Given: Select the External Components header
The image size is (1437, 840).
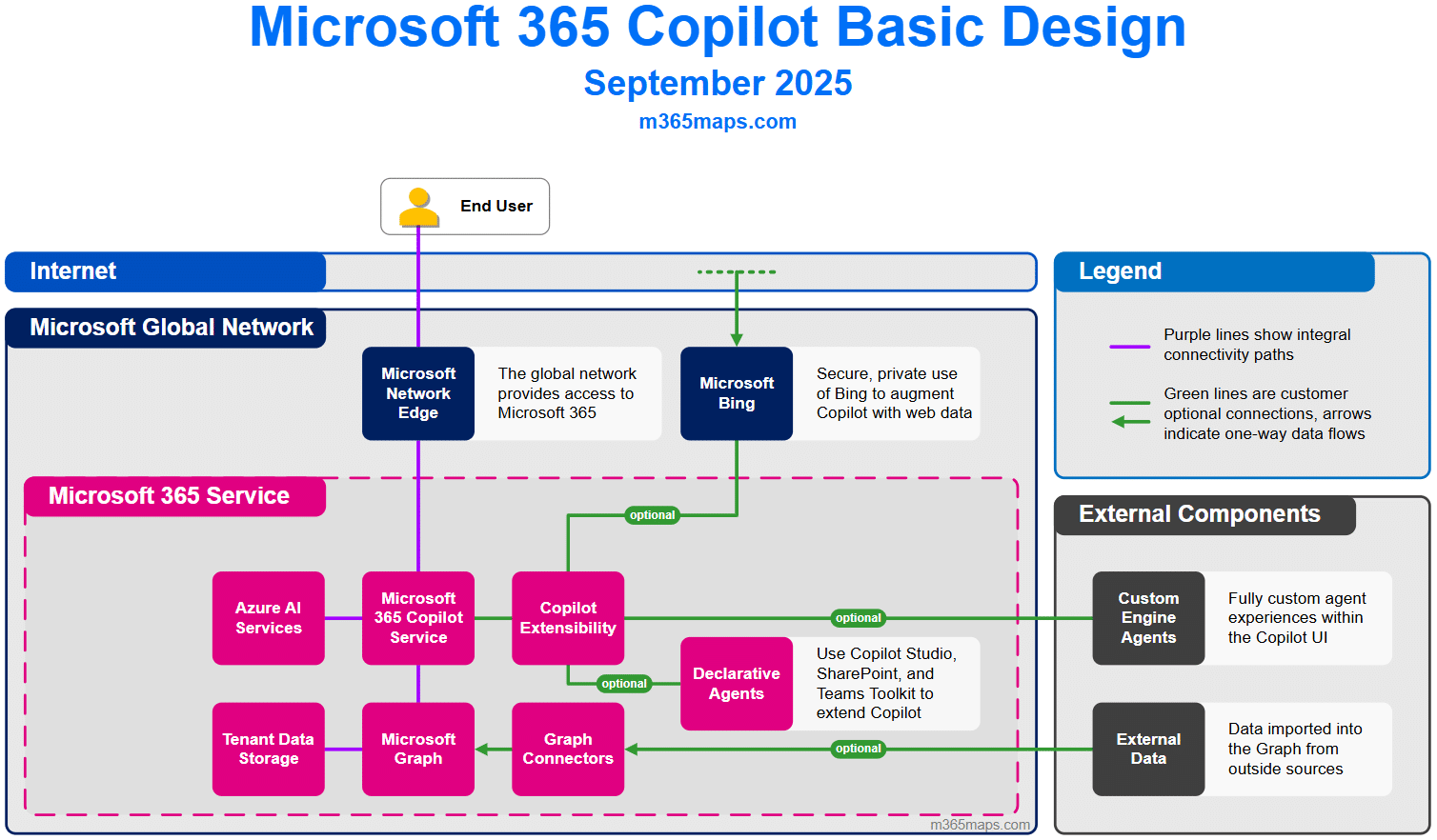Looking at the screenshot, I should click(x=1199, y=514).
